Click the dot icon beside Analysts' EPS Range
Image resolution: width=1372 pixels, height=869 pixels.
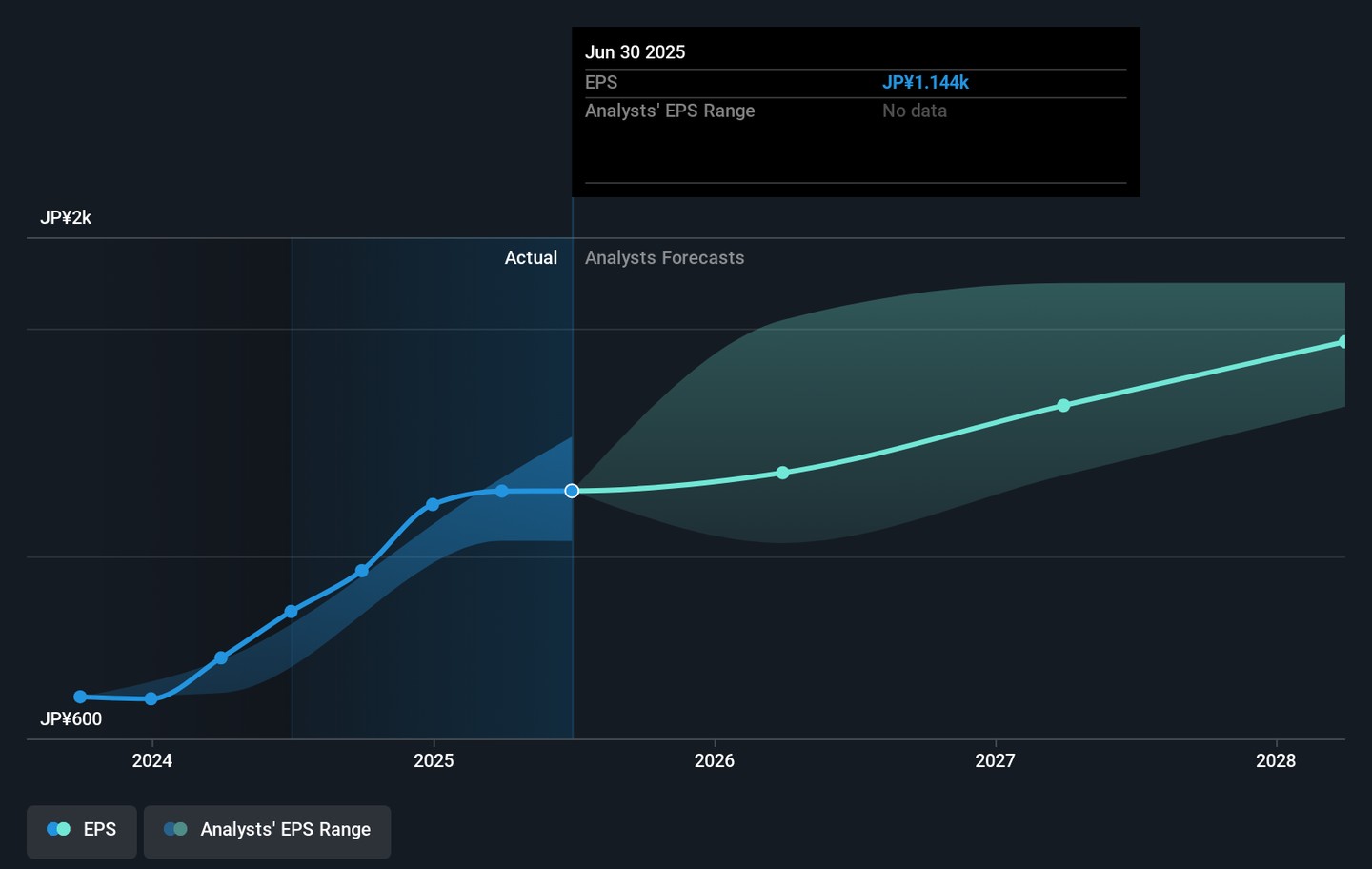tap(175, 830)
